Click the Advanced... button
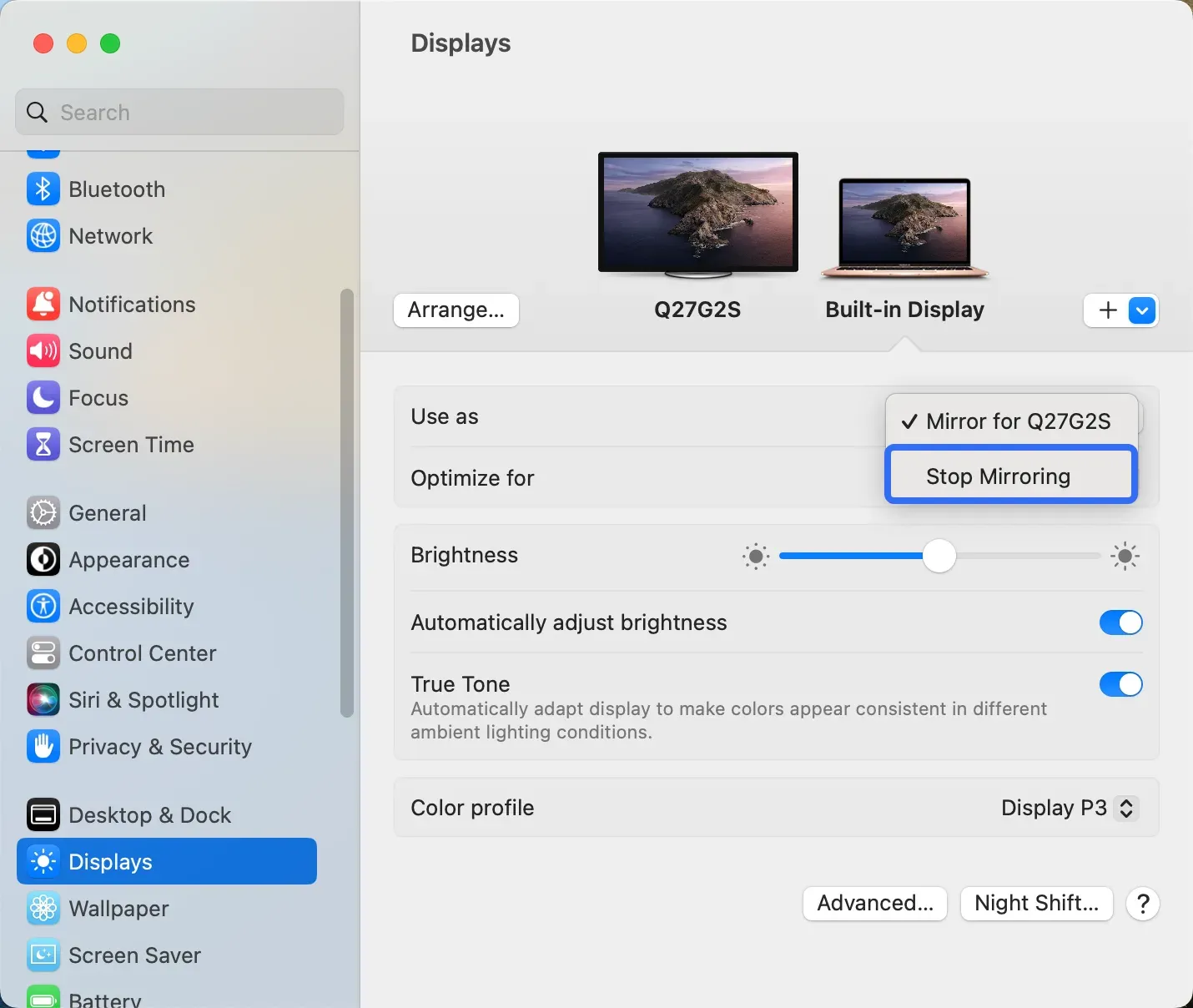 click(875, 904)
